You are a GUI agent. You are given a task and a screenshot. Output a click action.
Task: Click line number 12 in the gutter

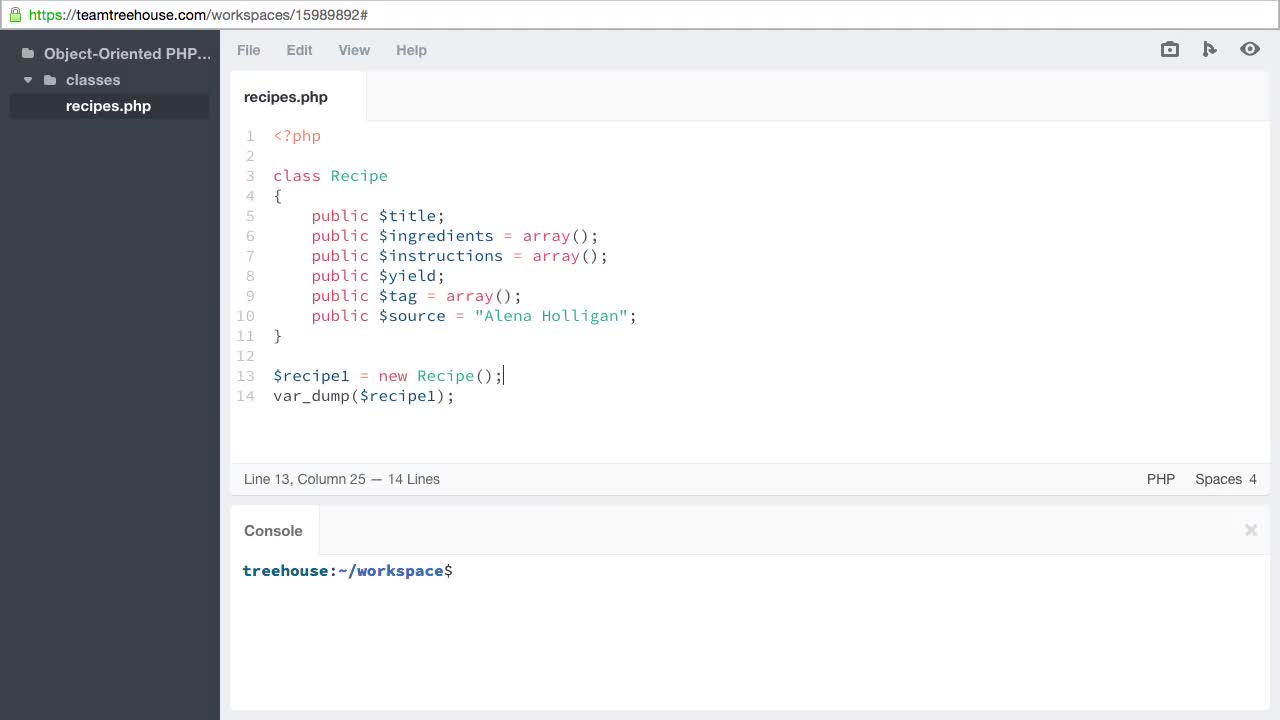(x=245, y=356)
